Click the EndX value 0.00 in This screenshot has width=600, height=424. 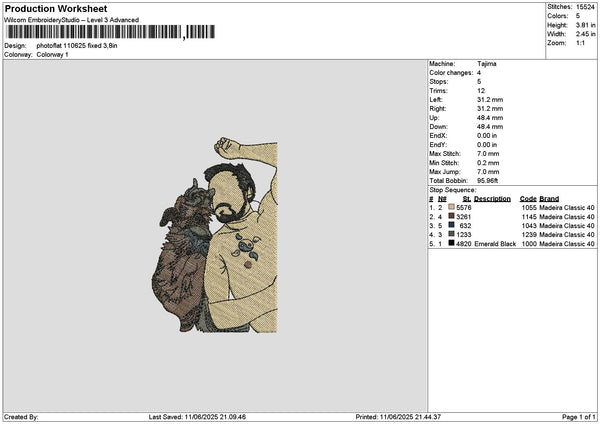pyautogui.click(x=487, y=136)
